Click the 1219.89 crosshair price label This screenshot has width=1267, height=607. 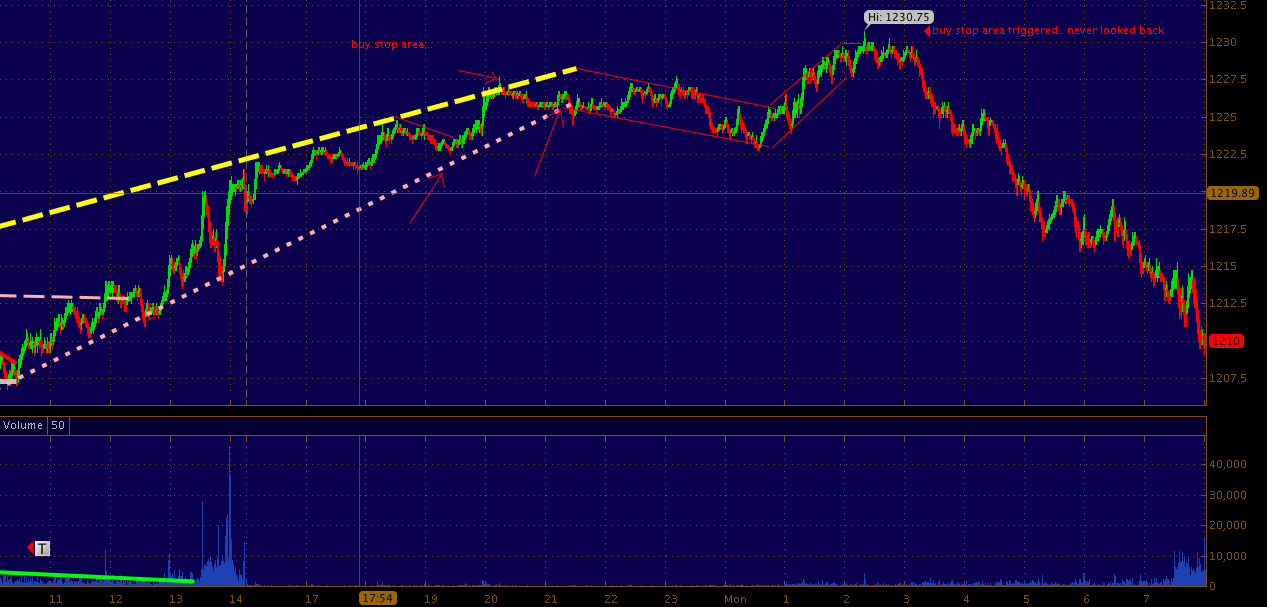(1232, 193)
